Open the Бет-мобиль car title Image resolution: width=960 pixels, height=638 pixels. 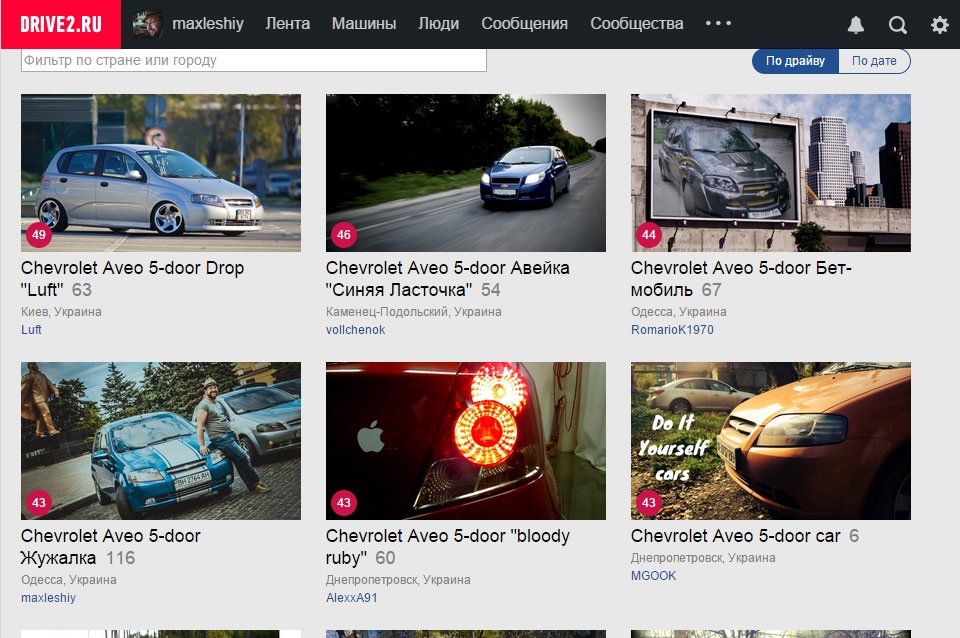coord(741,279)
